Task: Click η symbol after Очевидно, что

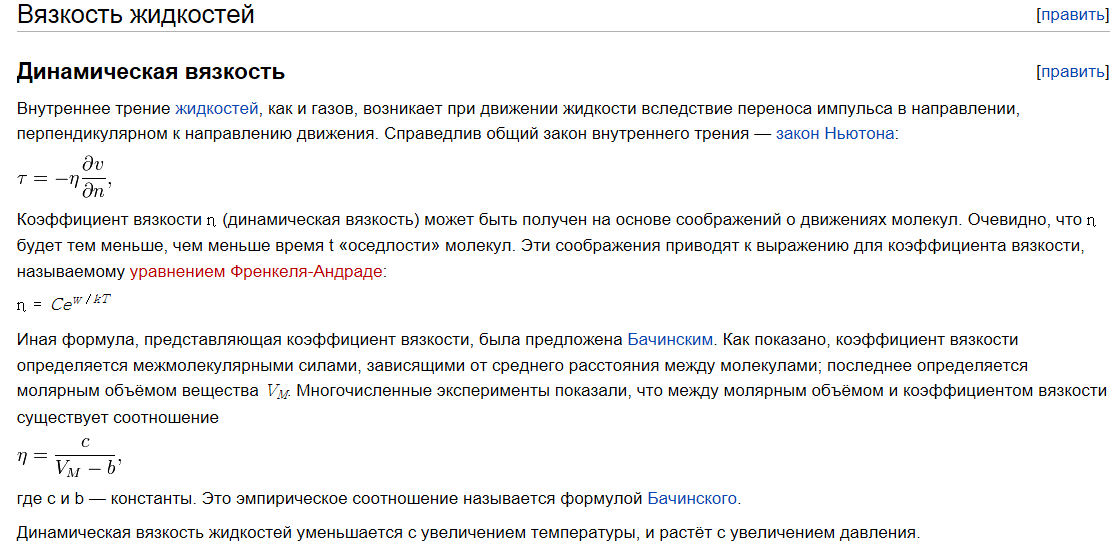Action: click(x=1091, y=220)
